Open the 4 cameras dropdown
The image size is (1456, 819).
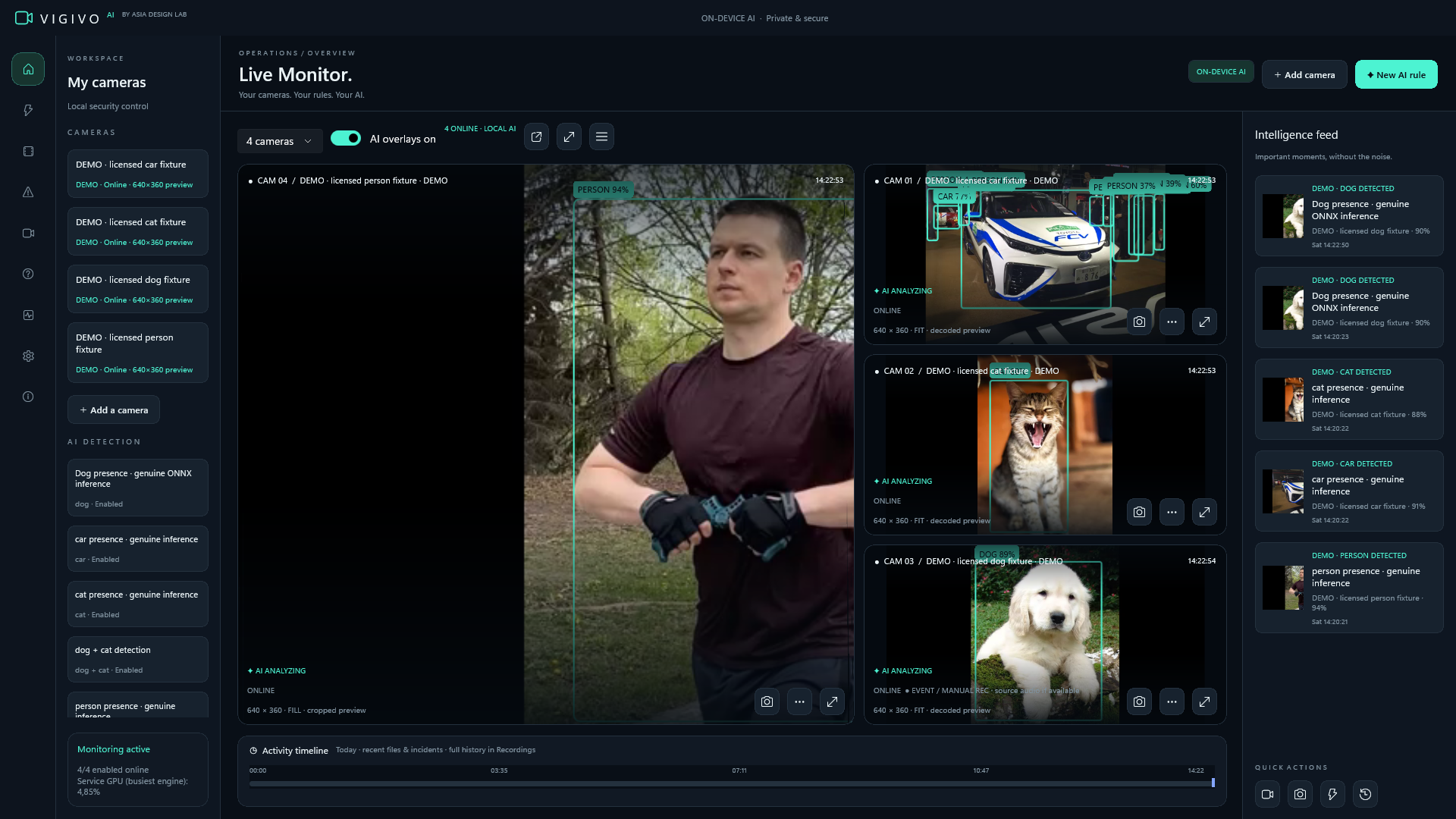[280, 141]
